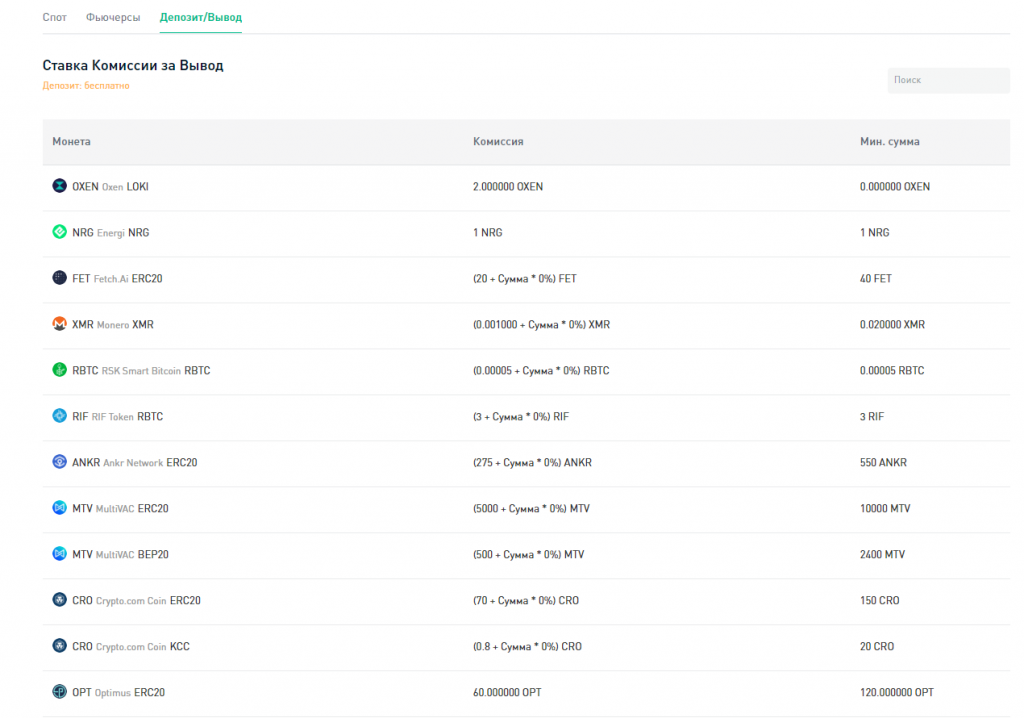Click the Монета column header

71,142
